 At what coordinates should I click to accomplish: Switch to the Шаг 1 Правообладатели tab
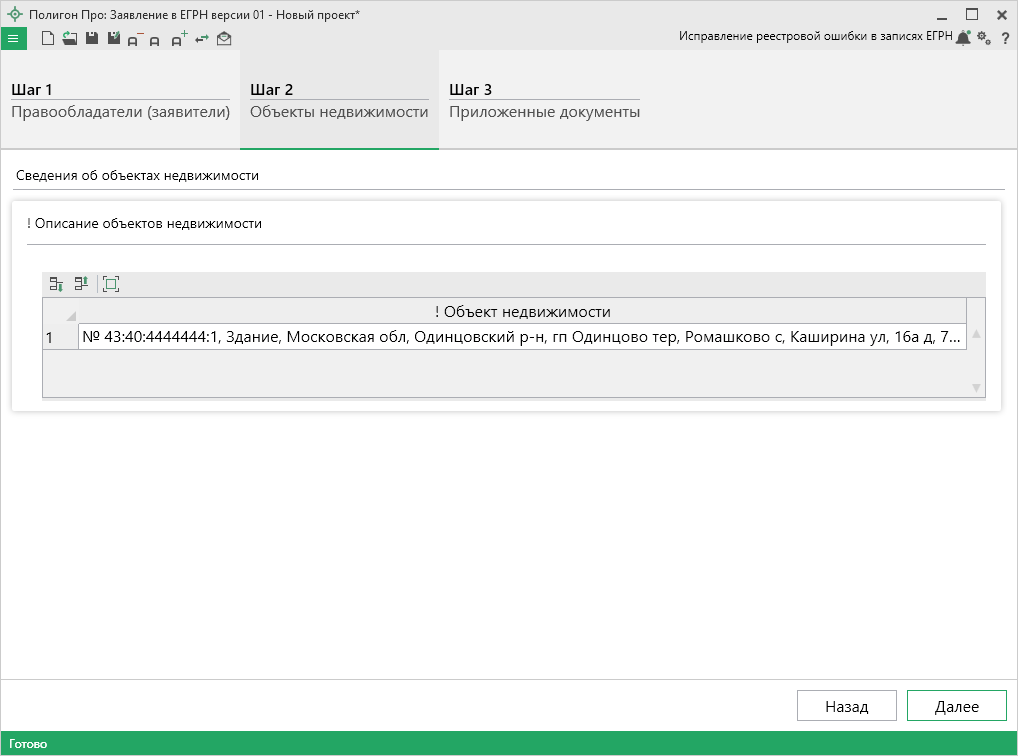tap(120, 101)
